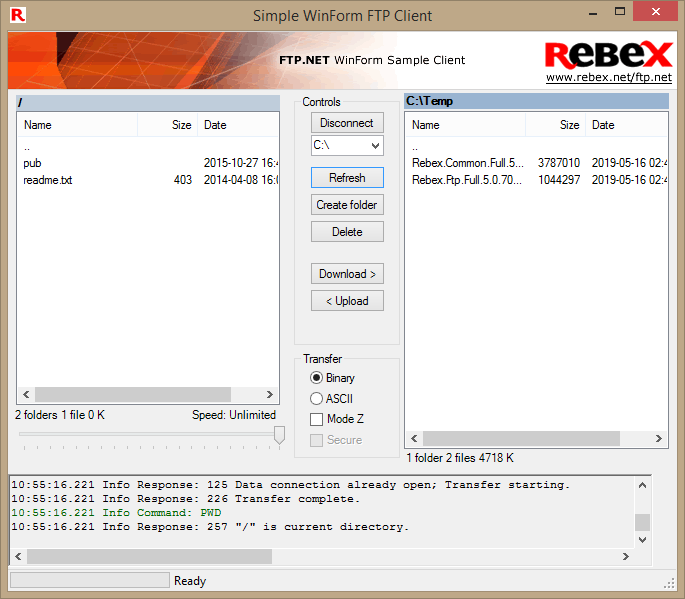Maximize the Simple WinForm FTP Client window
The image size is (685, 599).
[620, 12]
